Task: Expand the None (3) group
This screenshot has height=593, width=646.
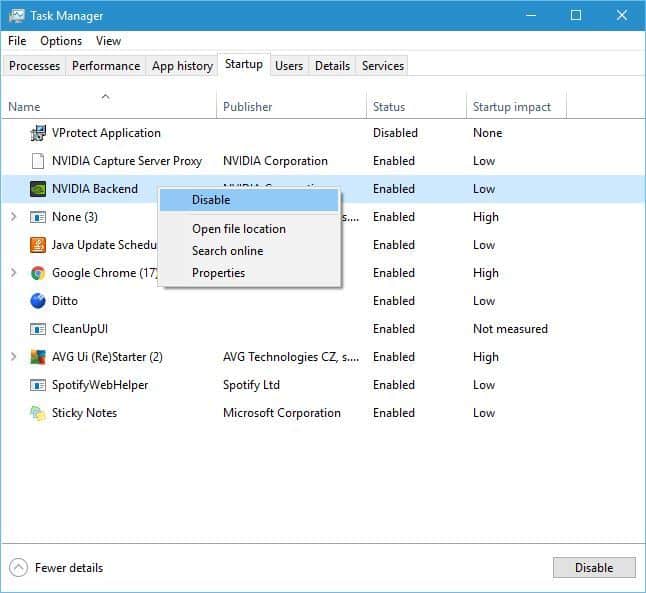Action: (x=13, y=217)
